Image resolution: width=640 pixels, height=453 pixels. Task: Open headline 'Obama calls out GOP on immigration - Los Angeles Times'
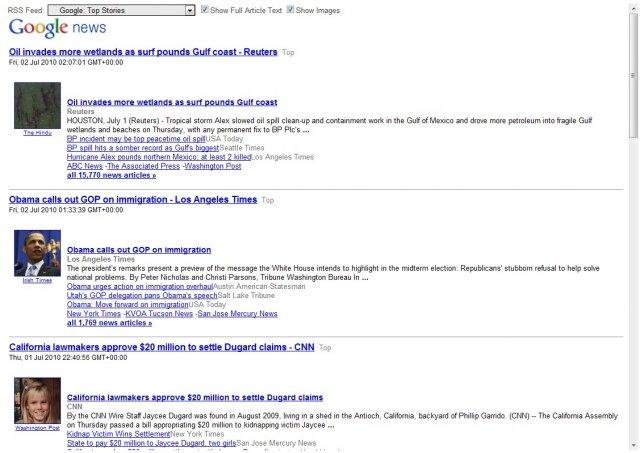133,200
